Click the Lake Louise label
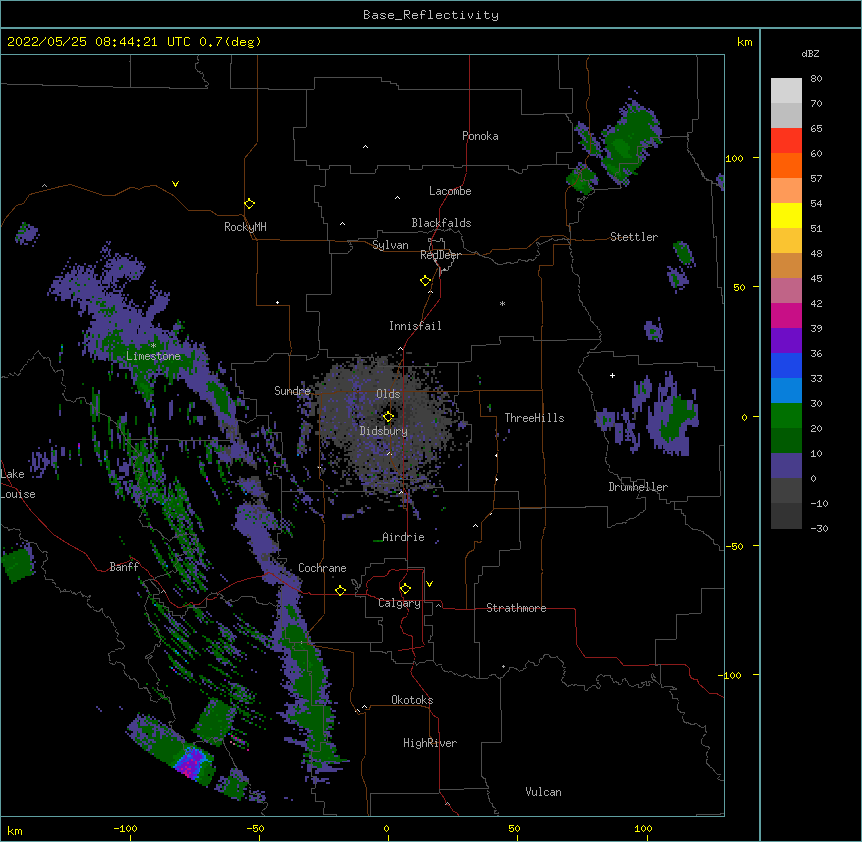This screenshot has width=862, height=842. tap(18, 484)
